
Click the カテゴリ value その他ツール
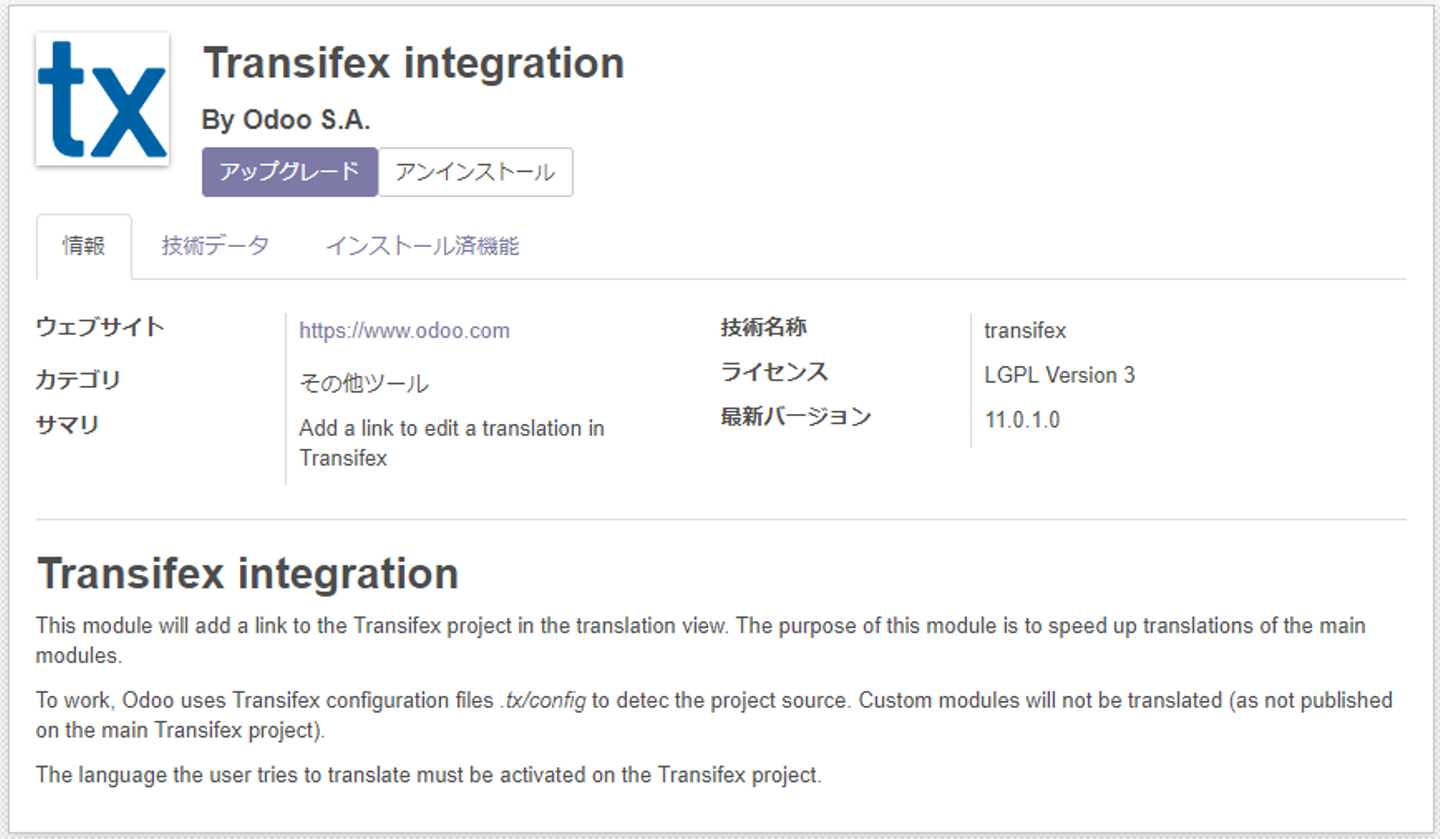[x=363, y=383]
